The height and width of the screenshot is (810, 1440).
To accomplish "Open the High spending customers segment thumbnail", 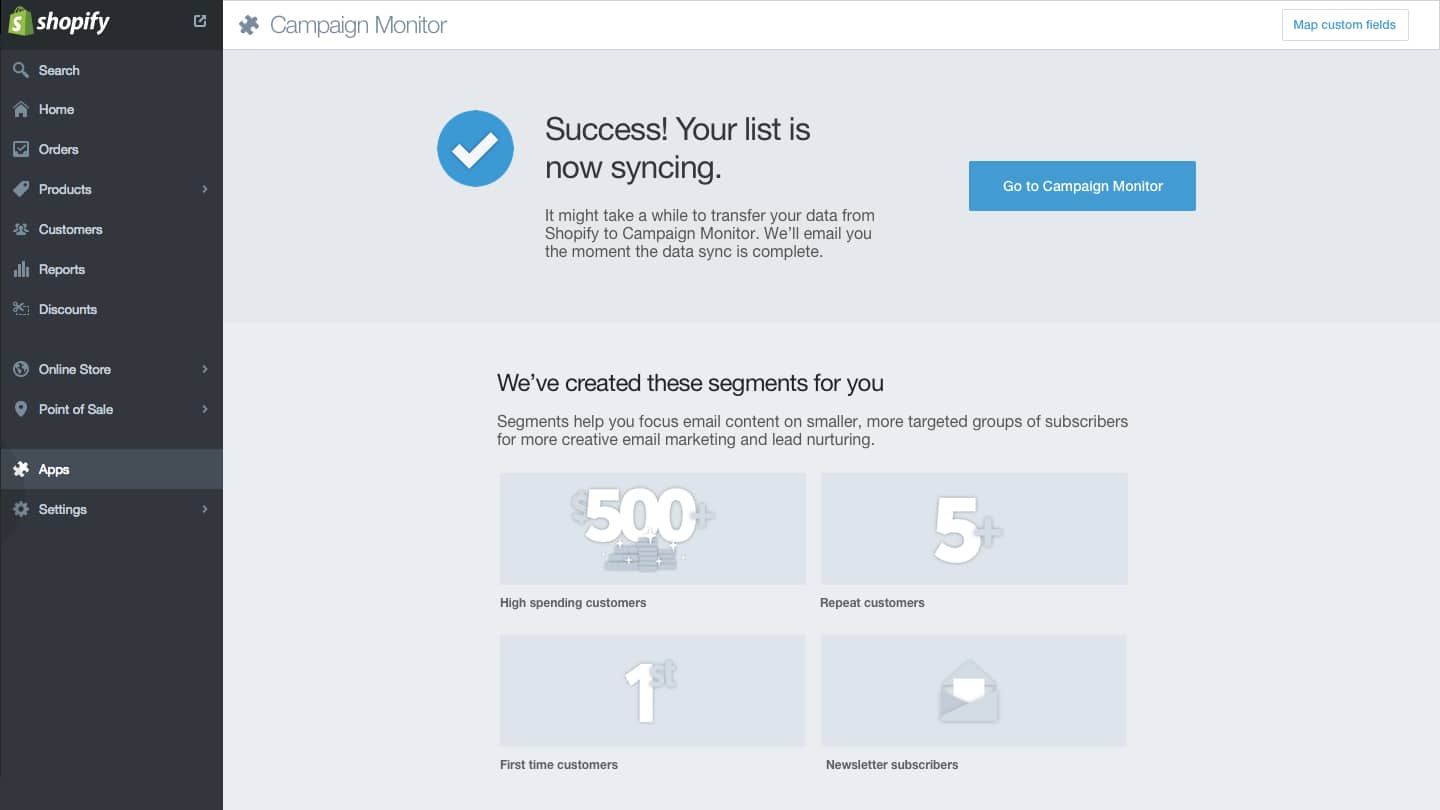I will coord(652,529).
